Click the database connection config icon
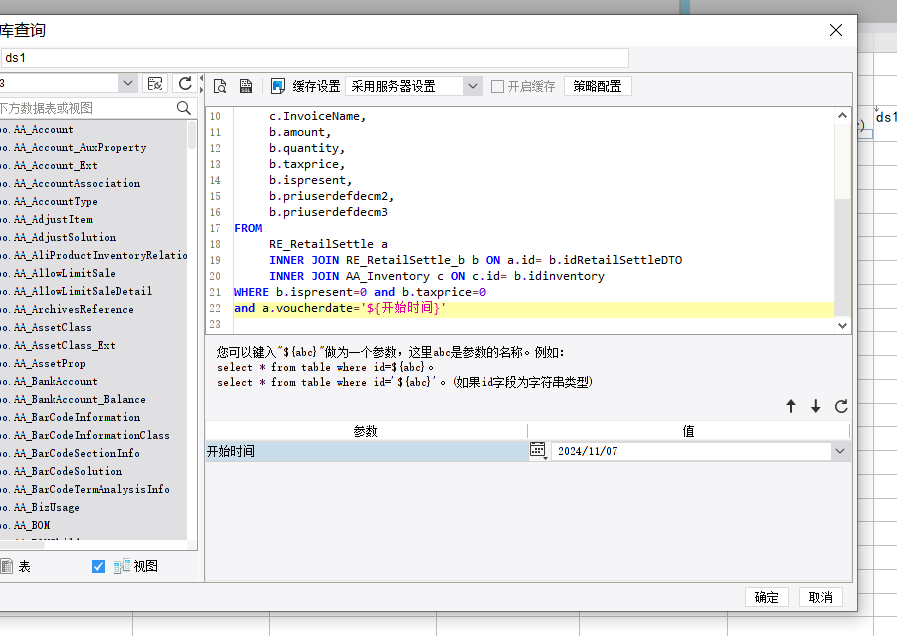The image size is (897, 636). (x=155, y=84)
